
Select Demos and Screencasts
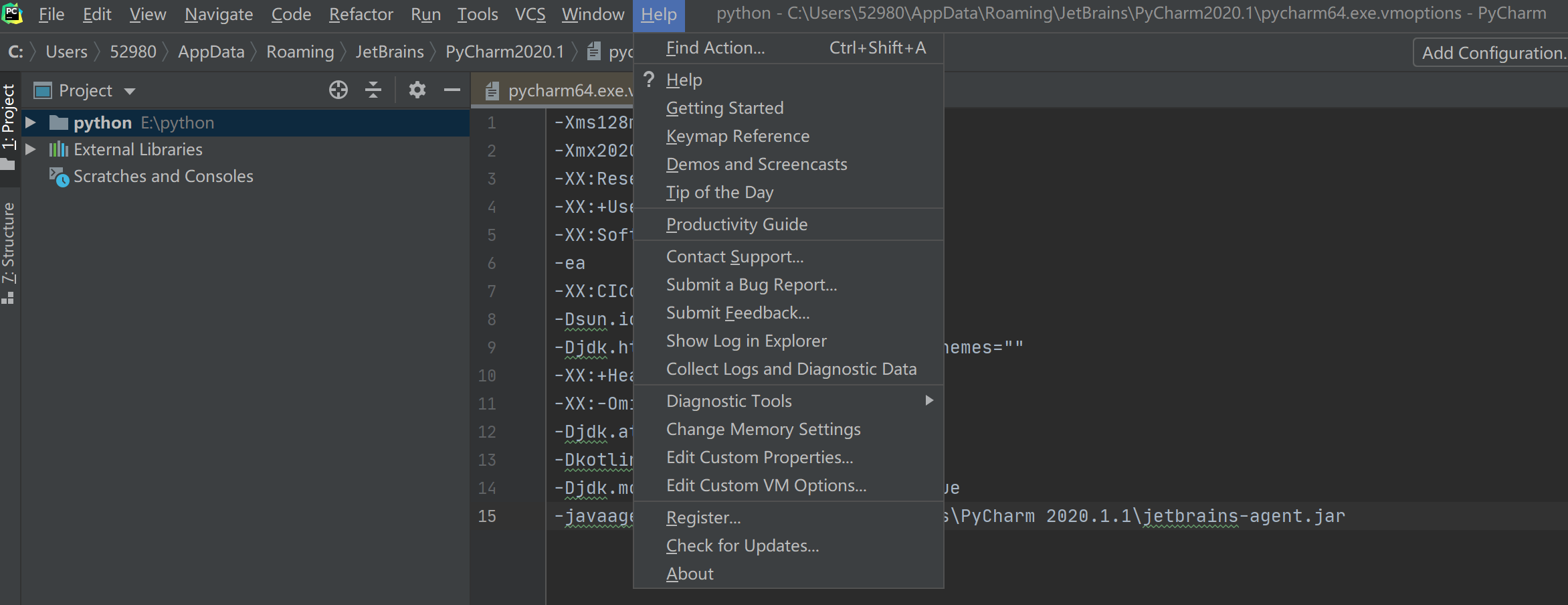click(x=789, y=164)
